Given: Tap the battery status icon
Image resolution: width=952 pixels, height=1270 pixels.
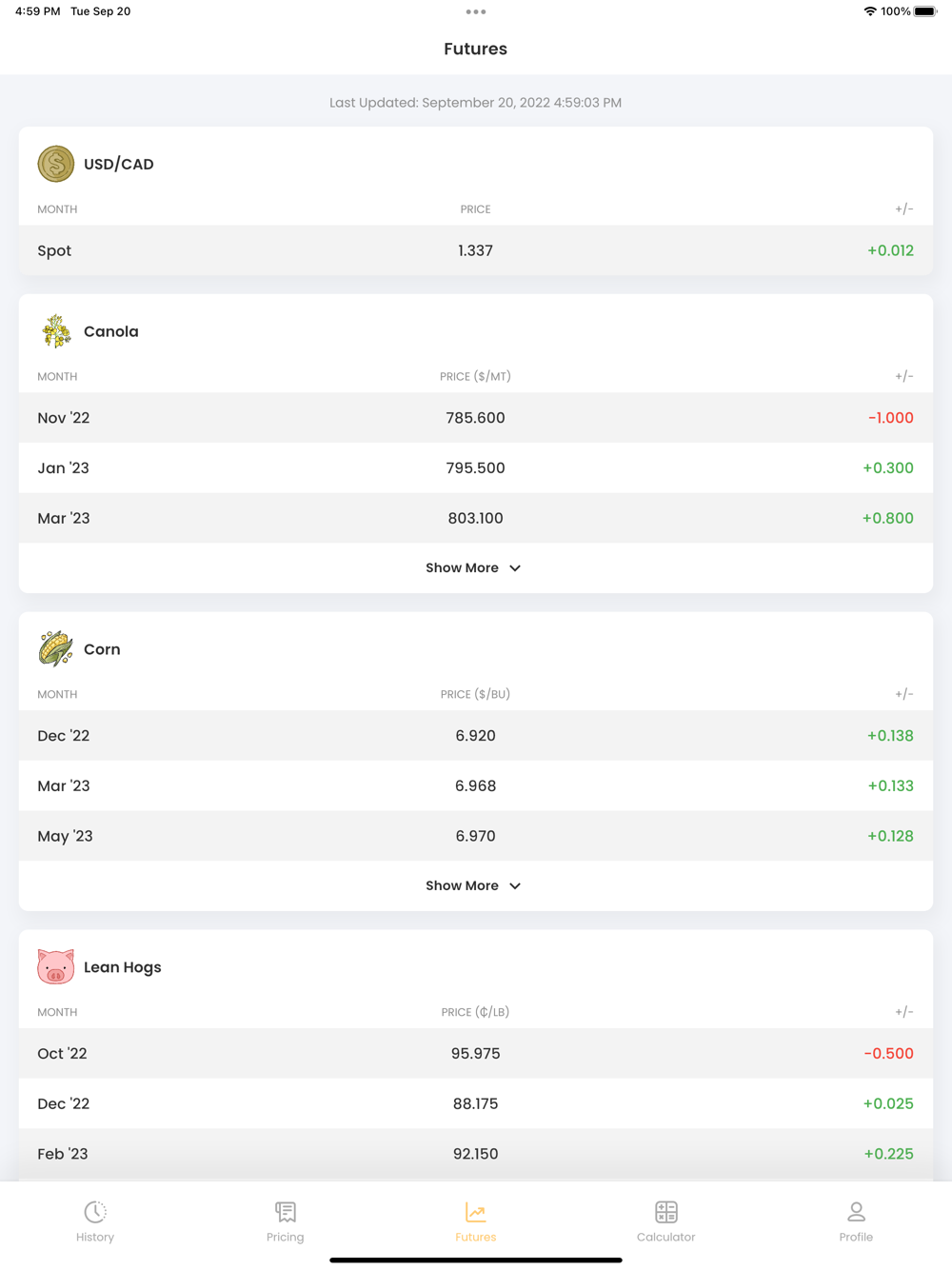Looking at the screenshot, I should pos(925,11).
